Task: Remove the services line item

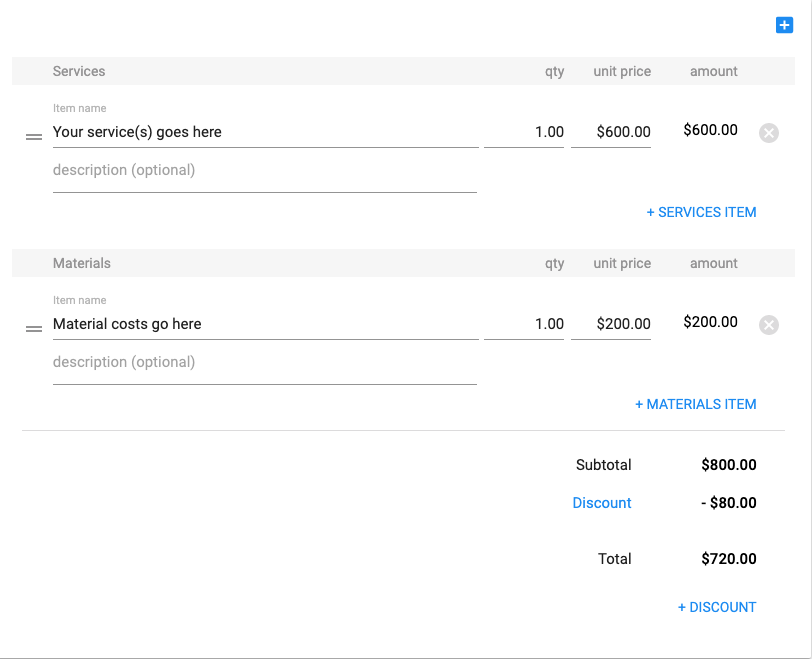Action: coord(768,133)
